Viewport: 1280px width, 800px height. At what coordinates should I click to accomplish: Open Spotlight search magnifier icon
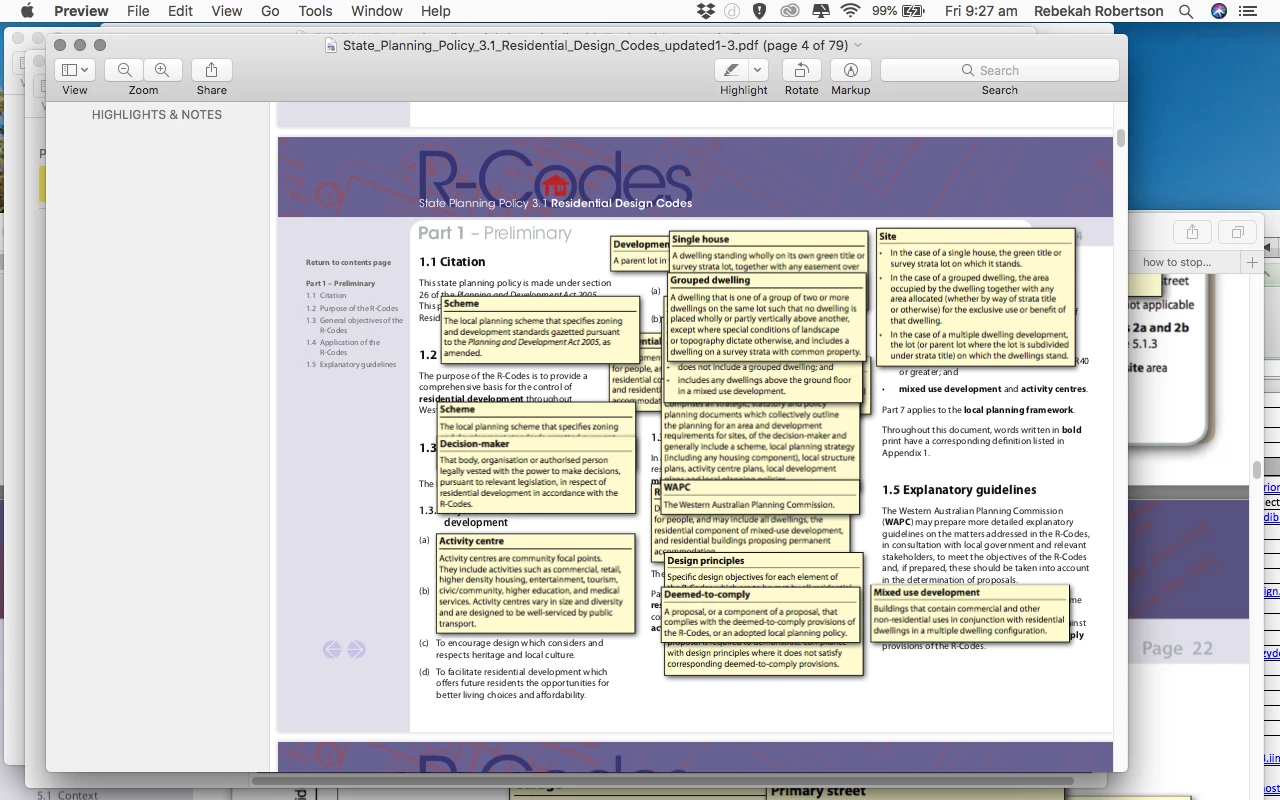coord(1186,11)
